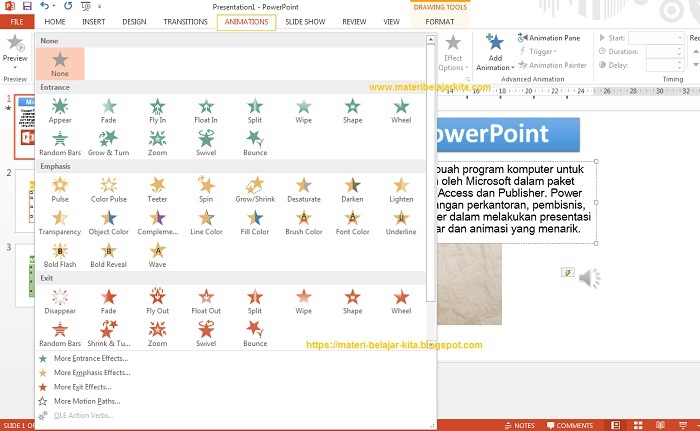Select Random Bars entrance animation
The height and width of the screenshot is (431, 700).
[x=60, y=144]
